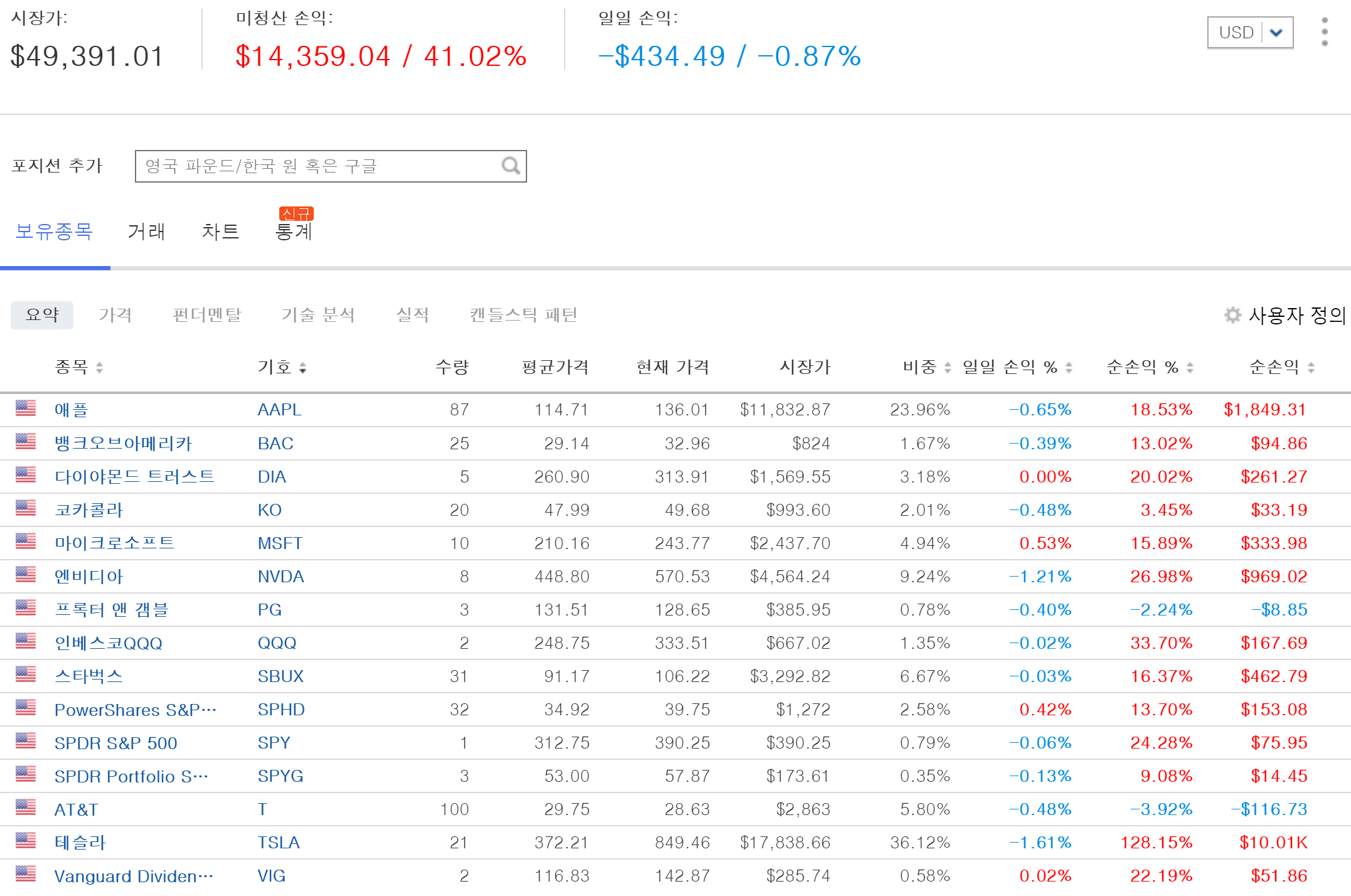This screenshot has height=896, width=1351.
Task: Click the US flag icon in the SPHD row
Action: [x=26, y=707]
